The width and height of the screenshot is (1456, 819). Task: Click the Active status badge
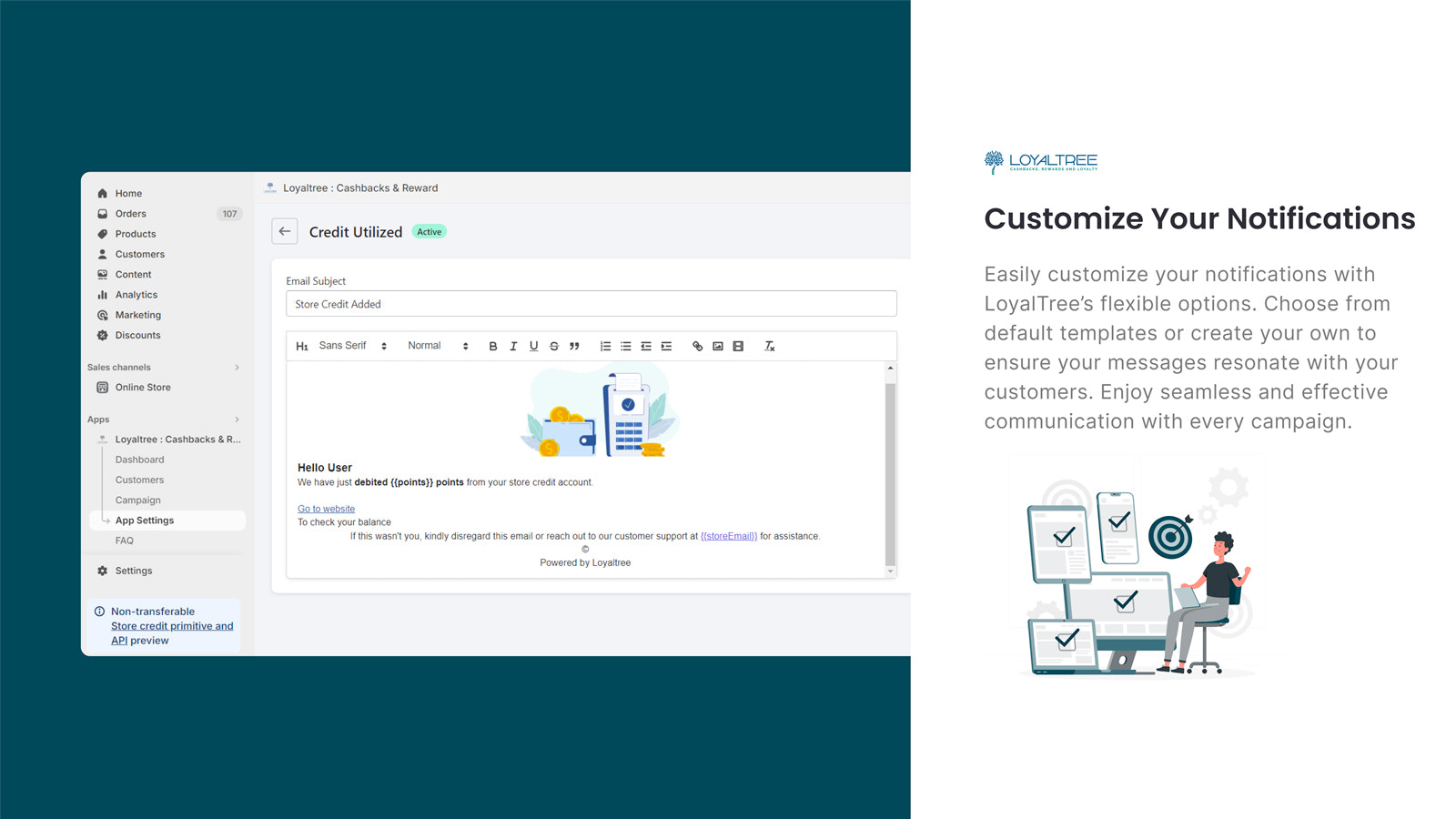[x=430, y=232]
